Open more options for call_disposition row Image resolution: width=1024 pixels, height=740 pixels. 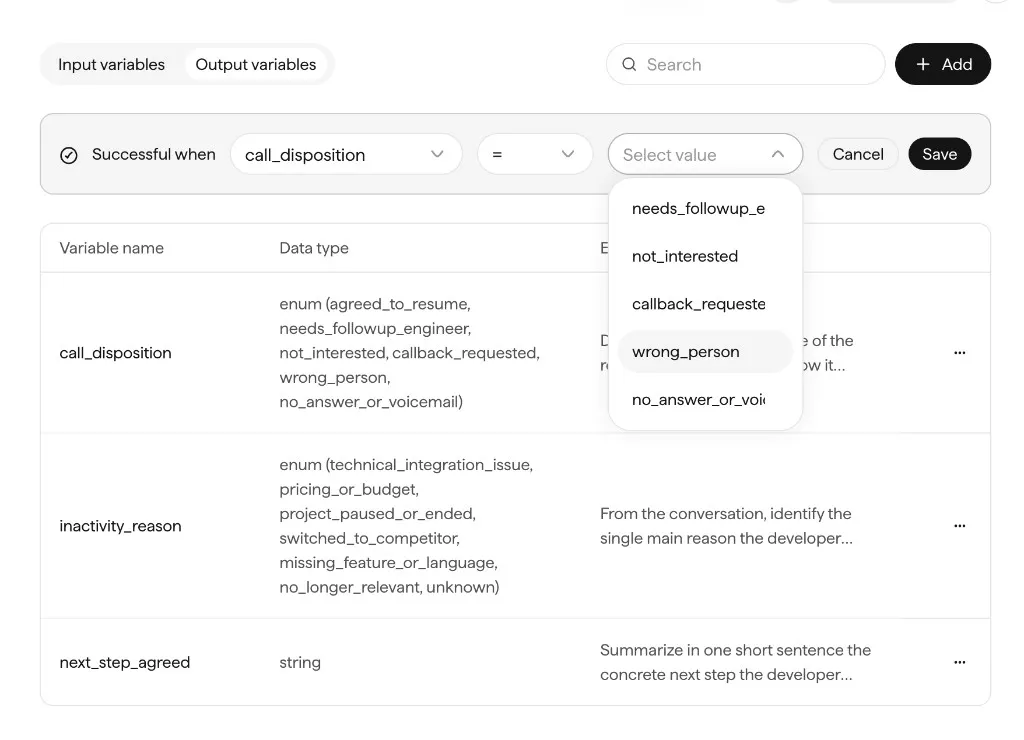pyautogui.click(x=959, y=353)
